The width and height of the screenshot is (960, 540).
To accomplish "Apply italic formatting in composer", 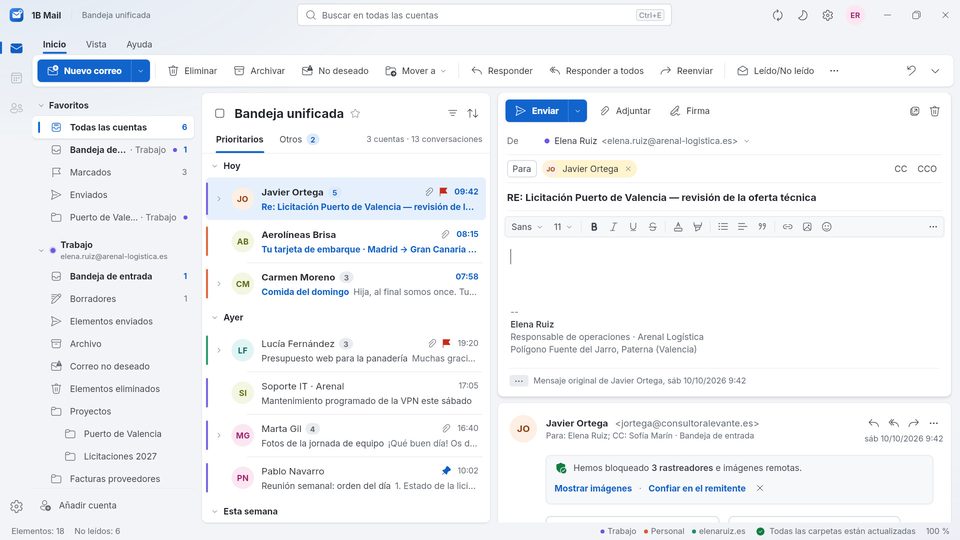I will (613, 227).
